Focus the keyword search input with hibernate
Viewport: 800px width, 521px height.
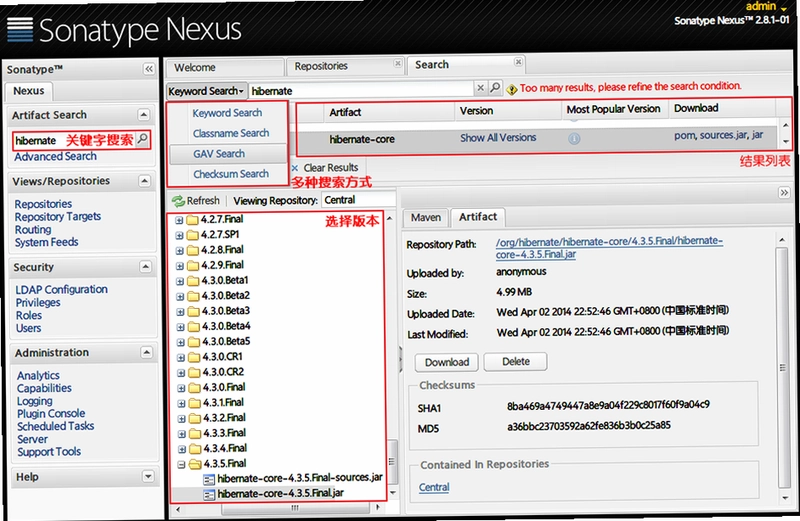tap(362, 91)
